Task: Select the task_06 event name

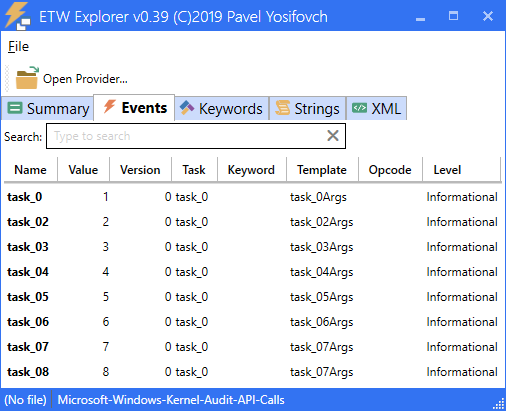Action: tap(28, 322)
